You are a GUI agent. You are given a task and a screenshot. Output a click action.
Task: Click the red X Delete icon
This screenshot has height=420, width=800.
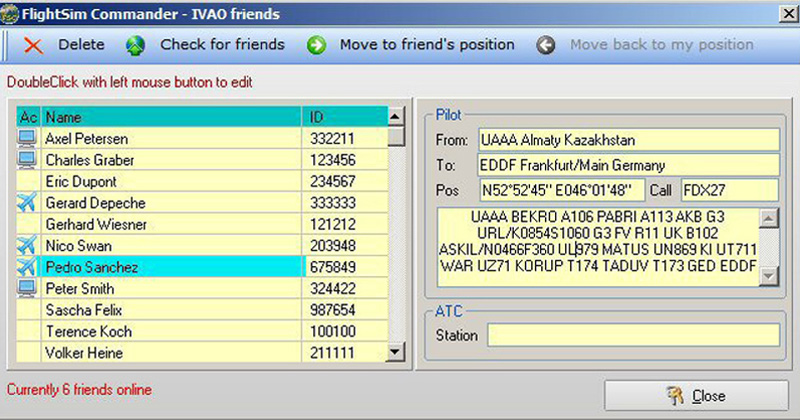pos(33,45)
